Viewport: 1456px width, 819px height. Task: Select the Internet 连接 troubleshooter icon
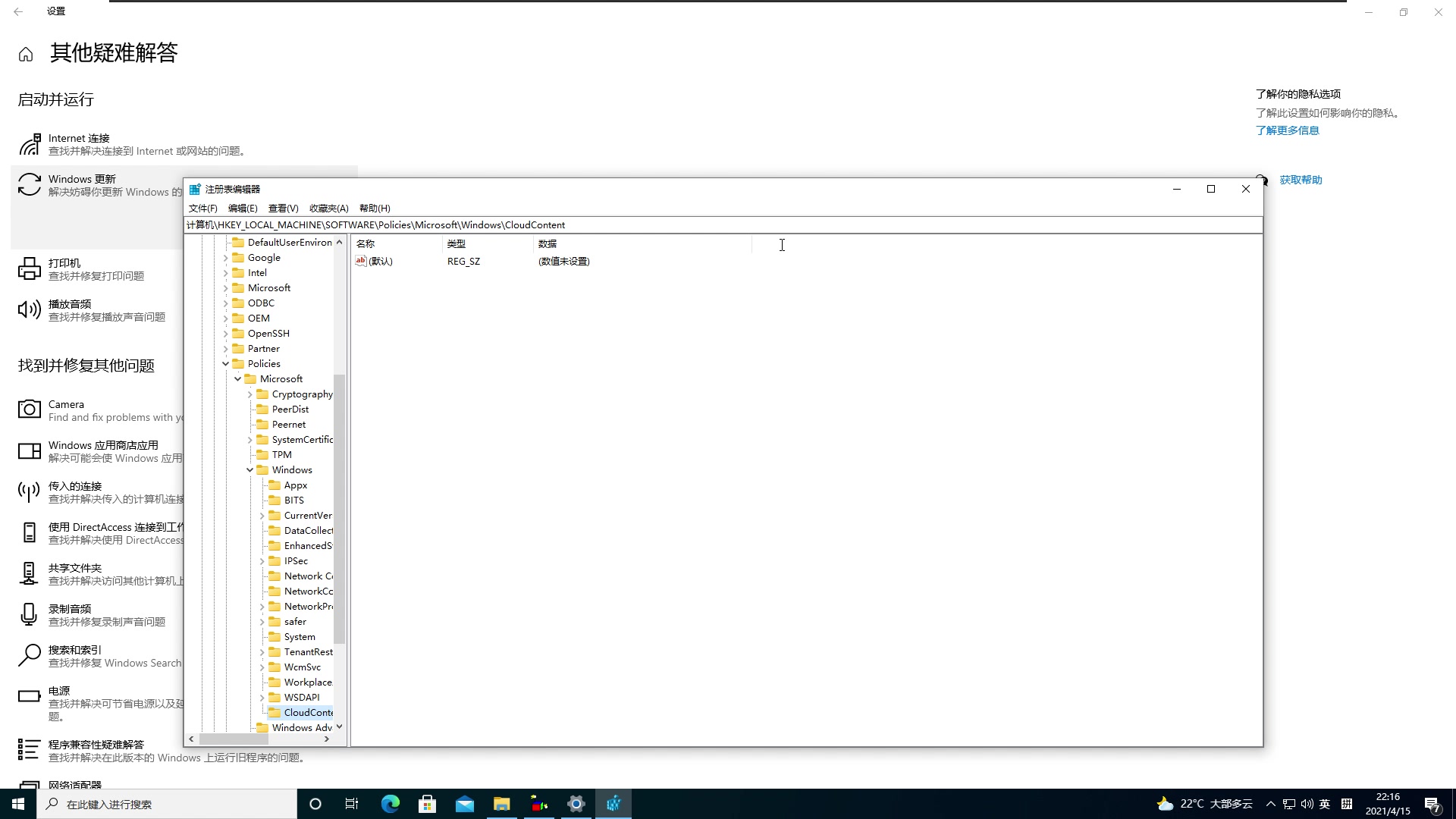click(30, 143)
